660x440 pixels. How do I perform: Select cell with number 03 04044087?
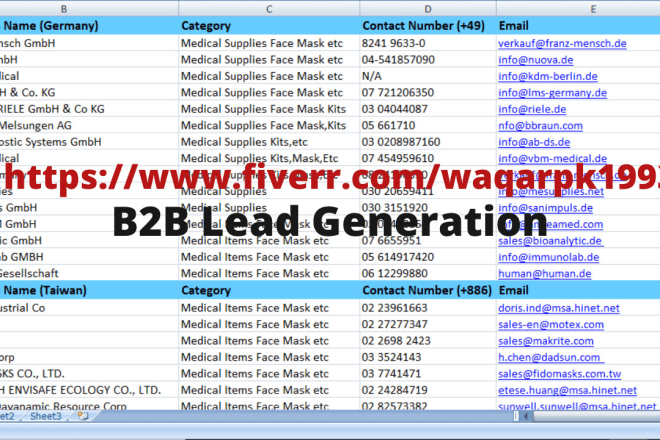click(x=428, y=109)
